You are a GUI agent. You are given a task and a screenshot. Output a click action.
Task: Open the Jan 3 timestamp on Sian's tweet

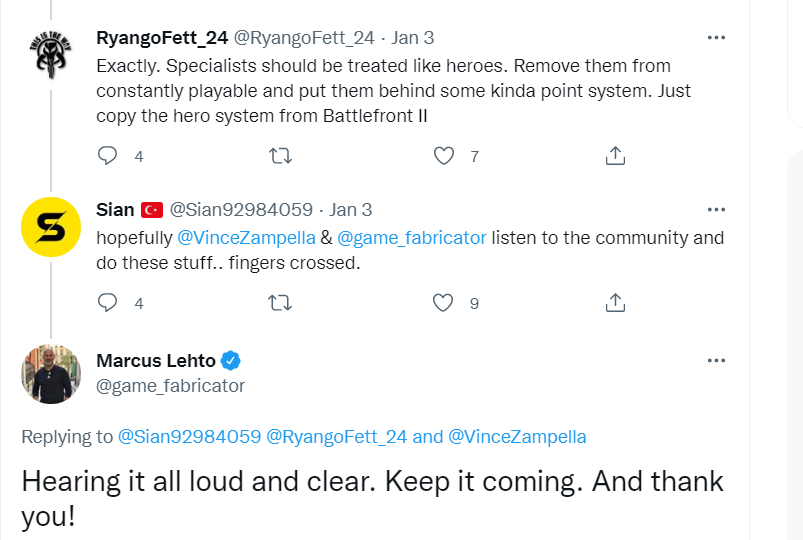pyautogui.click(x=351, y=210)
